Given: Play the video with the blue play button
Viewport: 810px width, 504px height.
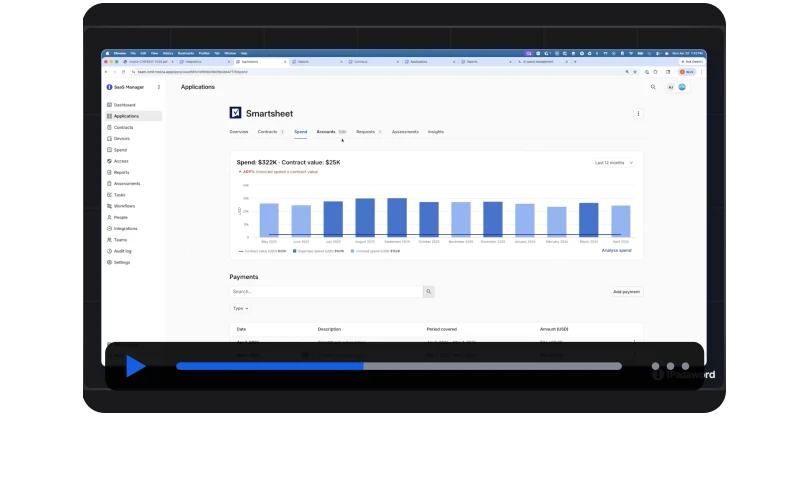Looking at the screenshot, I should (x=135, y=366).
